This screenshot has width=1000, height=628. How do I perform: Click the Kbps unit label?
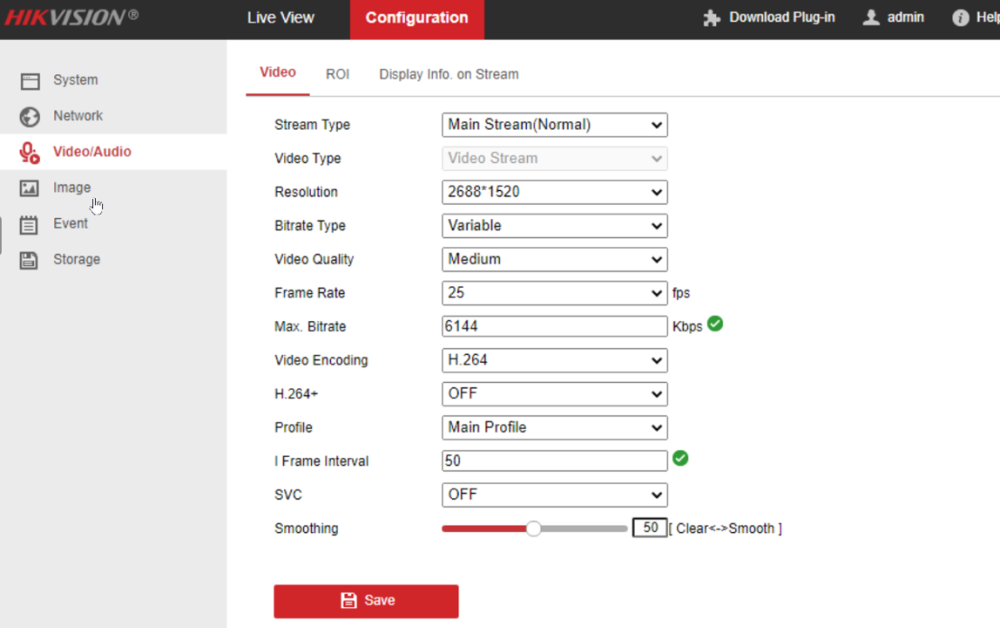click(x=687, y=326)
